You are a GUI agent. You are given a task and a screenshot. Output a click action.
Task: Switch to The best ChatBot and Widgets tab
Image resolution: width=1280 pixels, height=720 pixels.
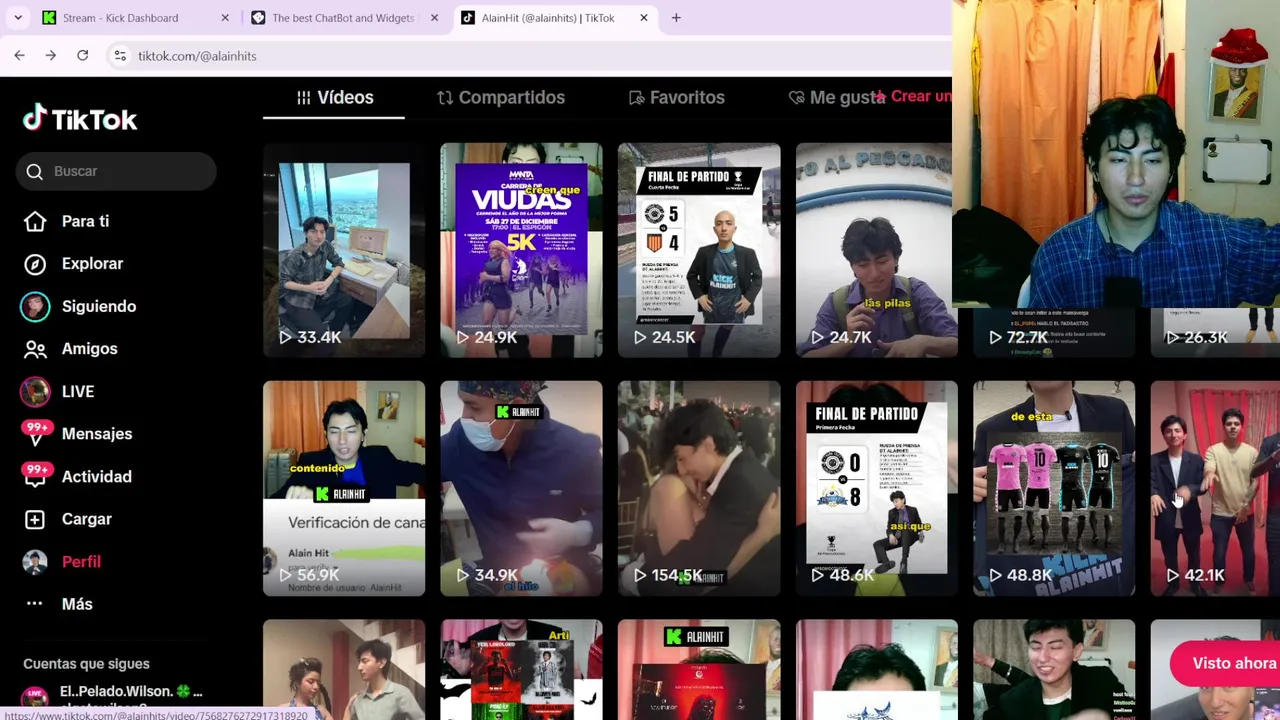tap(343, 18)
